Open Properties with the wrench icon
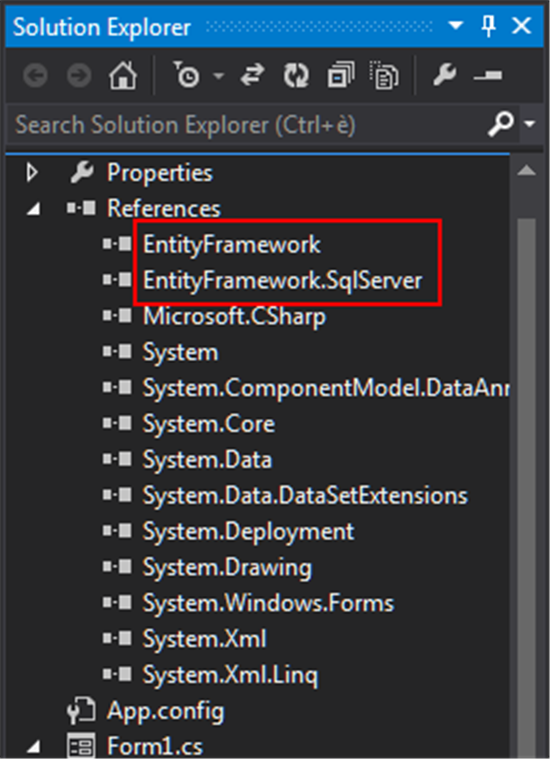 [x=444, y=76]
